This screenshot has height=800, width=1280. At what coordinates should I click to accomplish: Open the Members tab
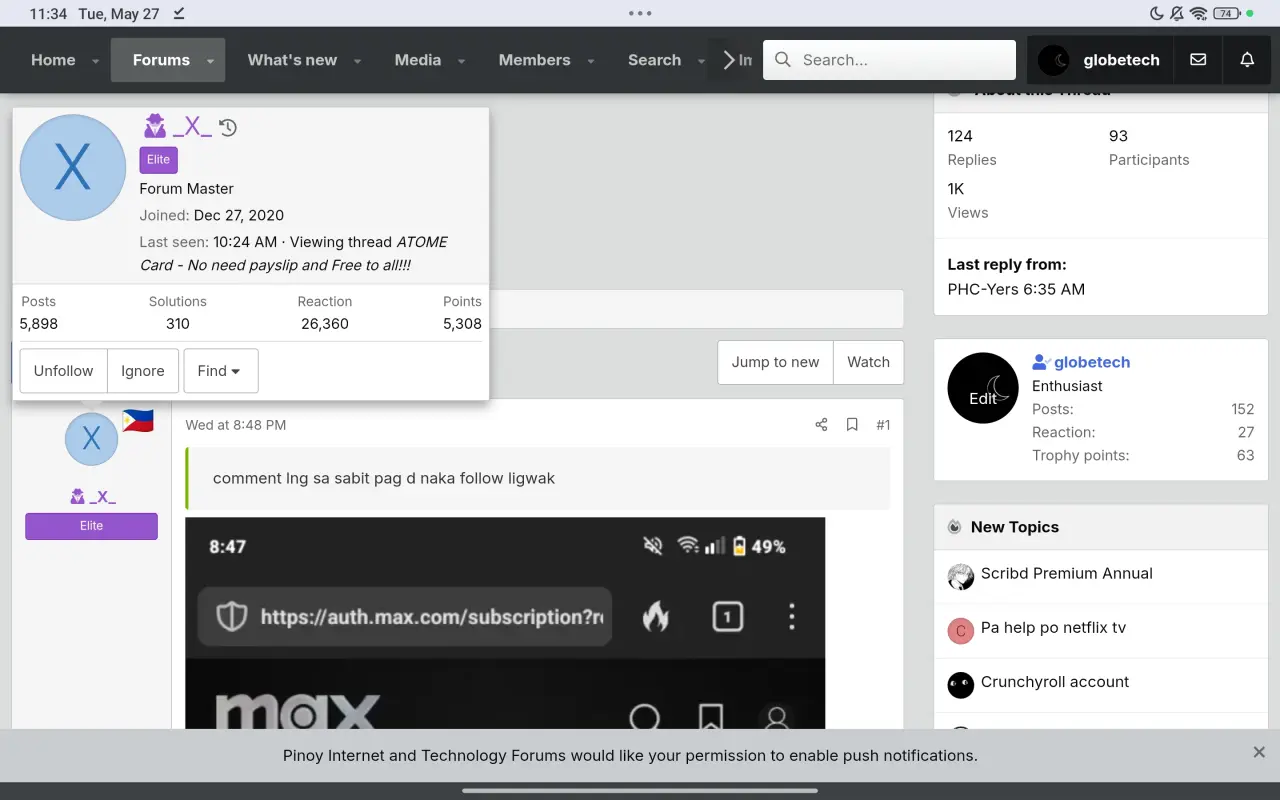534,60
